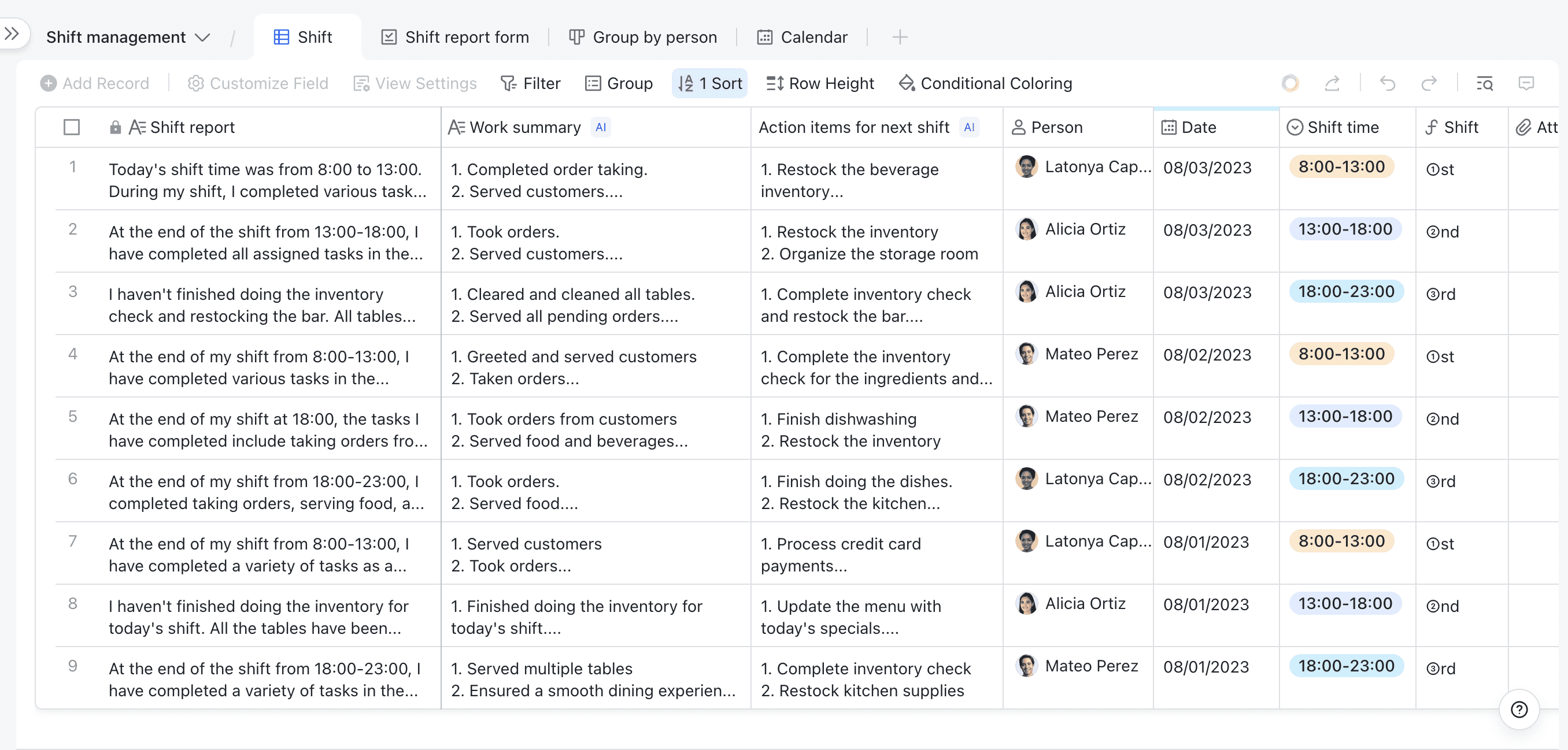Click the 8:00-13:00 tag in row 1
This screenshot has width=1568, height=750.
1341,166
